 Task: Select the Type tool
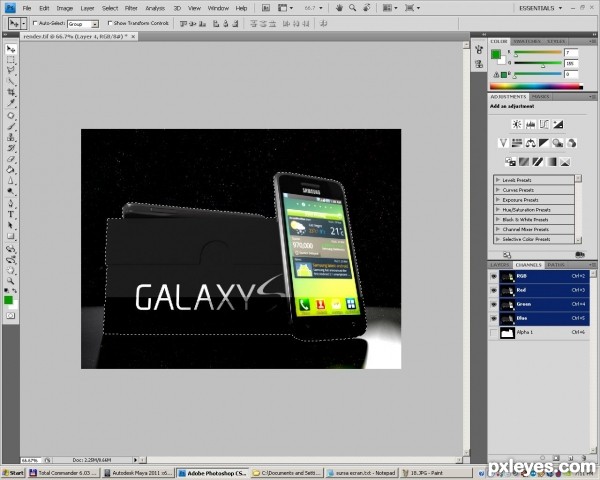[11, 214]
